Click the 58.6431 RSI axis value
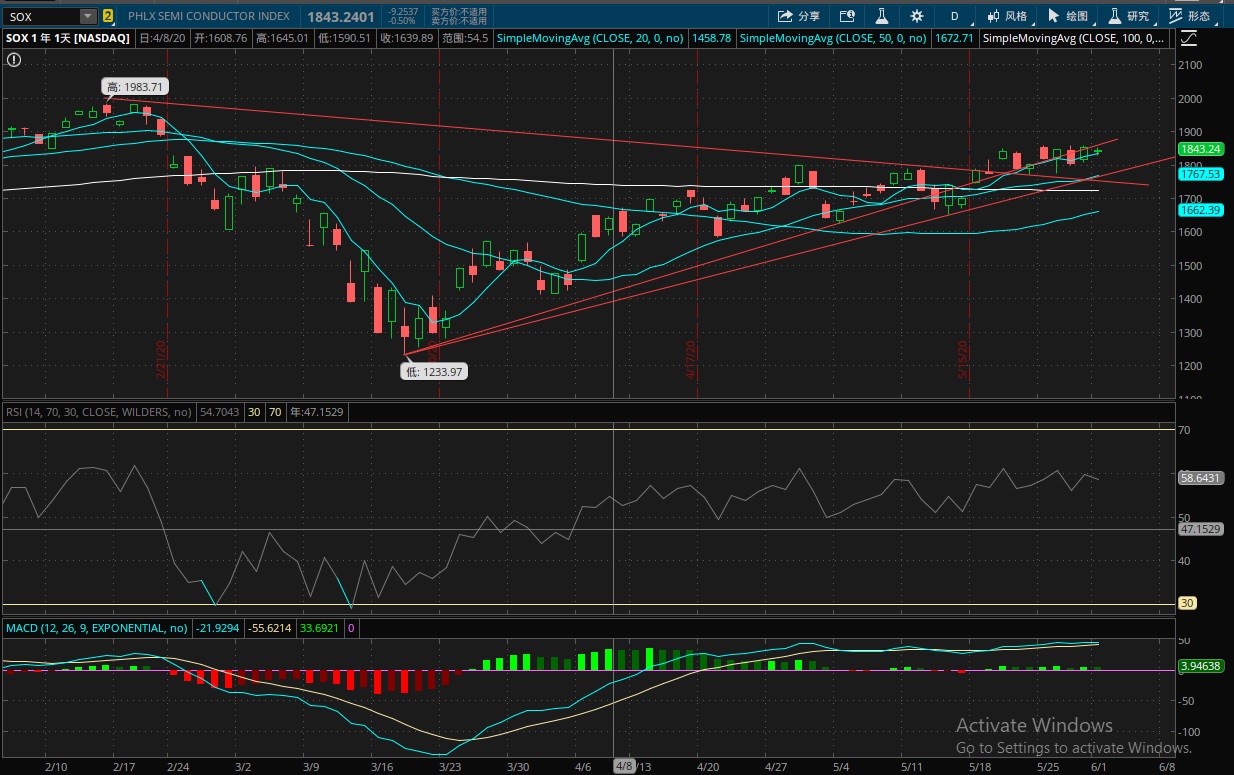 coord(1200,479)
